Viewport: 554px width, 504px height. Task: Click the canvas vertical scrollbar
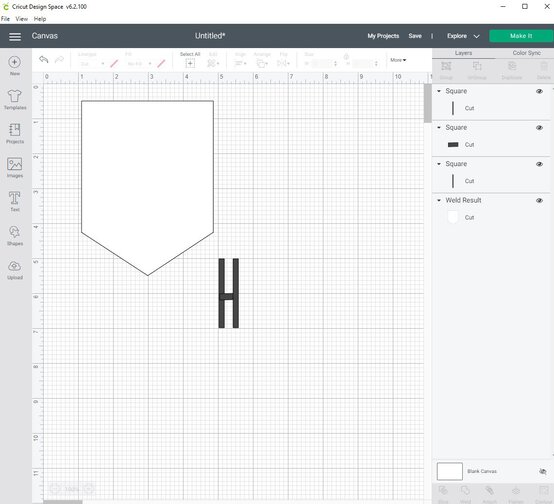pos(428,103)
